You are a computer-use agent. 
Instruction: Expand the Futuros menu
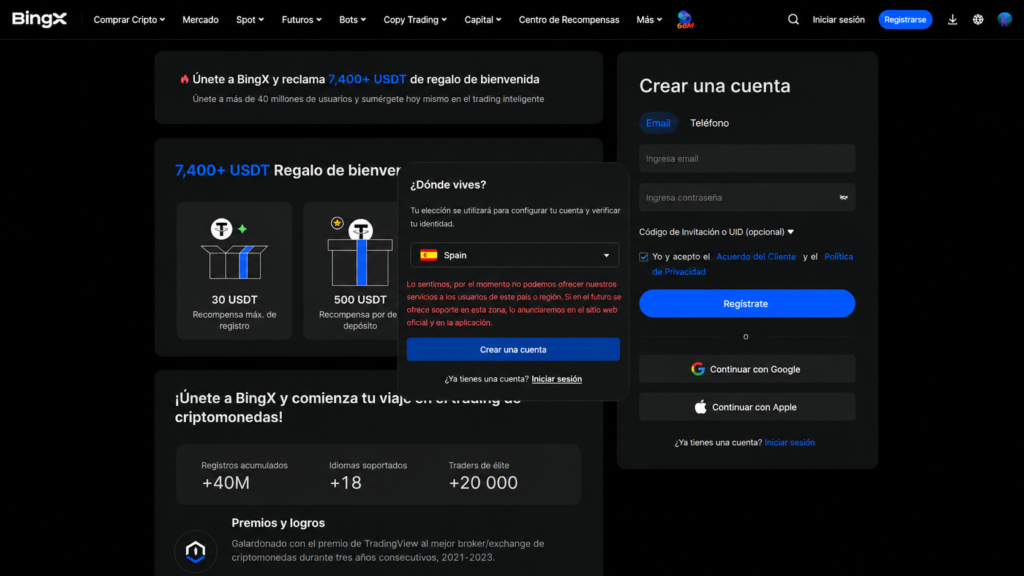click(x=302, y=20)
